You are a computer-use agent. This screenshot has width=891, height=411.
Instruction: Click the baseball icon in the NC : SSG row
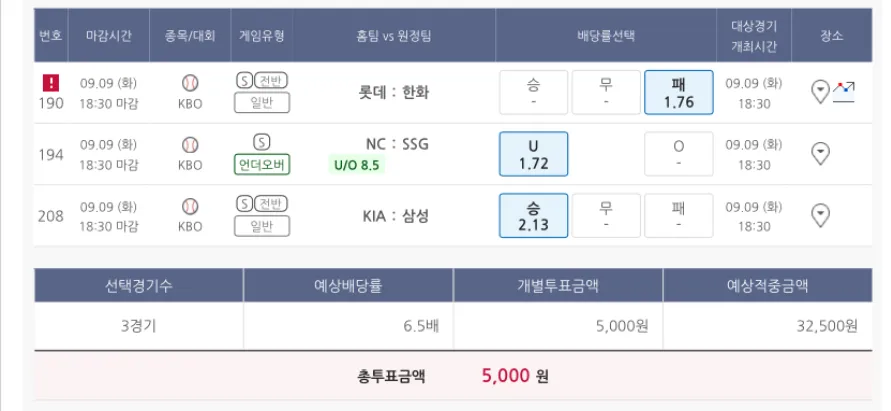pyautogui.click(x=190, y=145)
